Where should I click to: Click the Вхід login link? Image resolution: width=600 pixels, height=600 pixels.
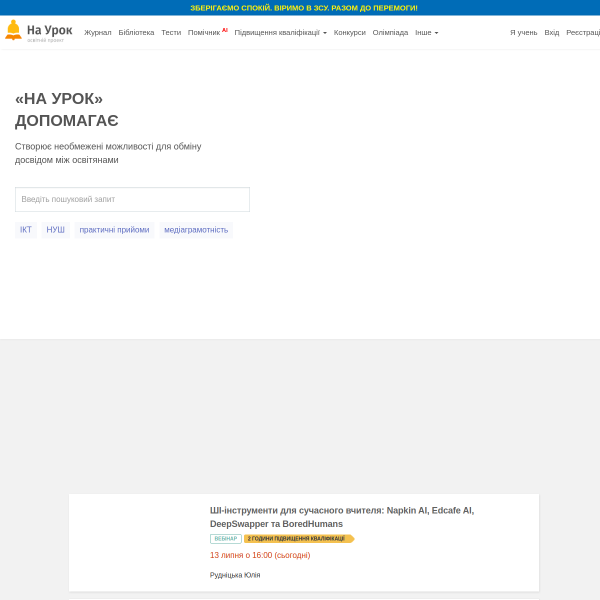tap(552, 33)
